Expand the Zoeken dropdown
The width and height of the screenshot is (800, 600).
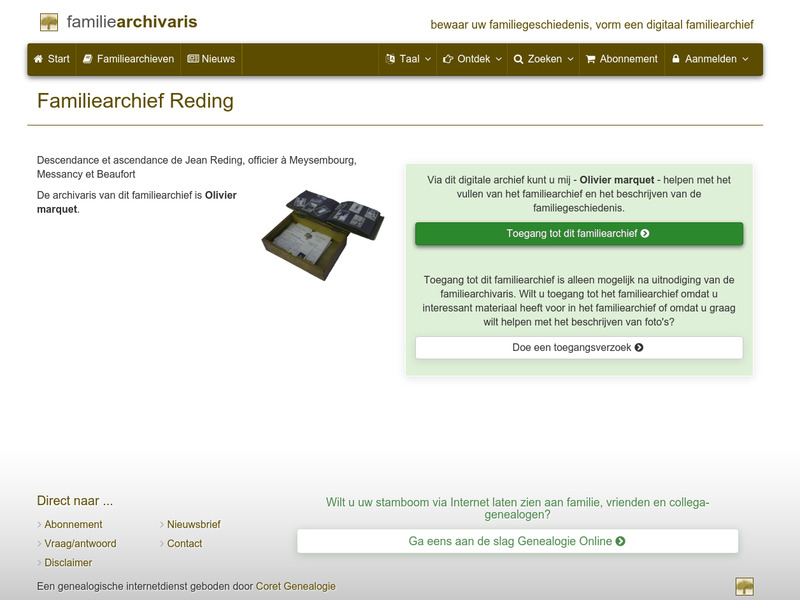click(x=544, y=59)
